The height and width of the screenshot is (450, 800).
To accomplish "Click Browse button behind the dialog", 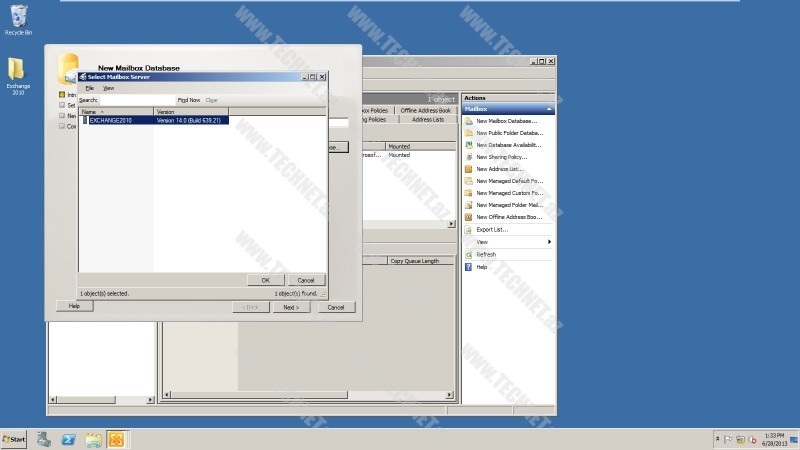I will pyautogui.click(x=338, y=147).
